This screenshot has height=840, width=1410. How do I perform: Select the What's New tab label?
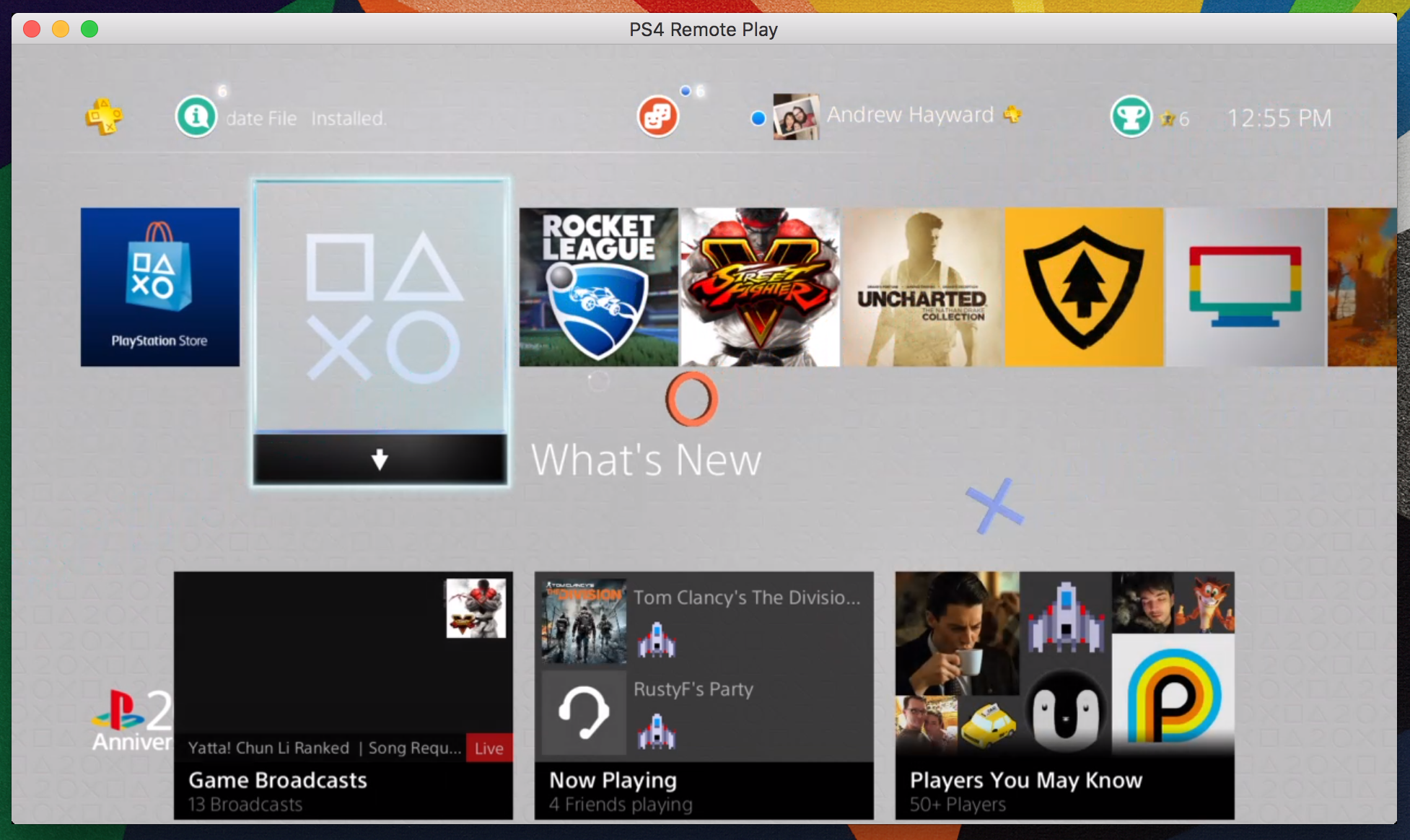[644, 459]
